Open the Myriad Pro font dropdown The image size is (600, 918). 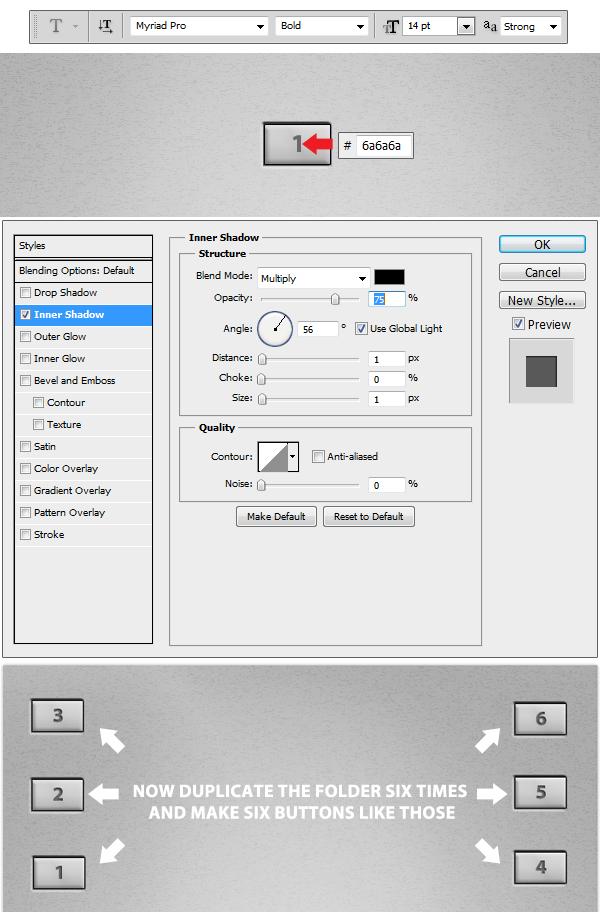point(199,26)
